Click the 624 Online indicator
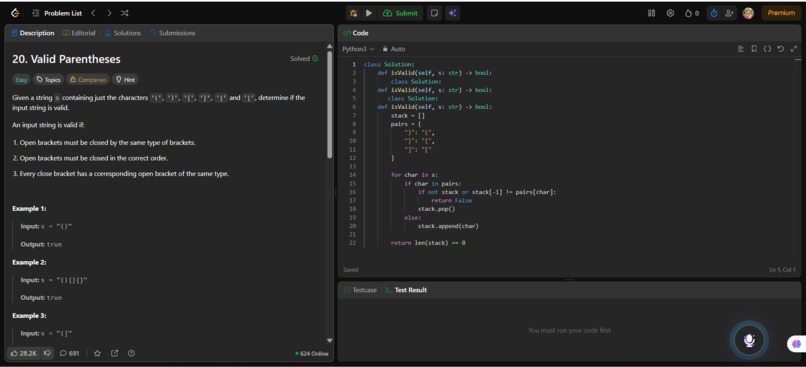Image resolution: width=806 pixels, height=367 pixels. click(x=312, y=354)
